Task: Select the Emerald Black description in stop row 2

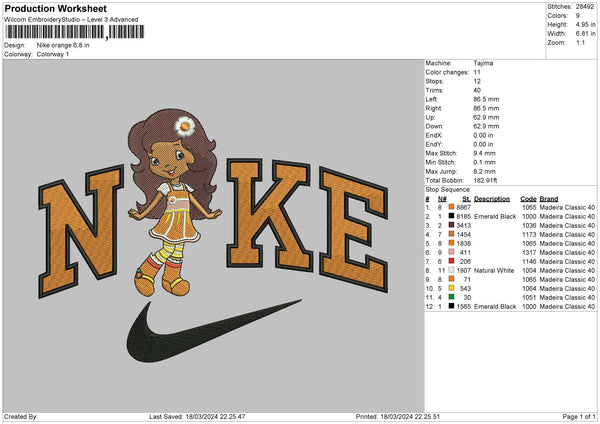Action: (x=495, y=216)
